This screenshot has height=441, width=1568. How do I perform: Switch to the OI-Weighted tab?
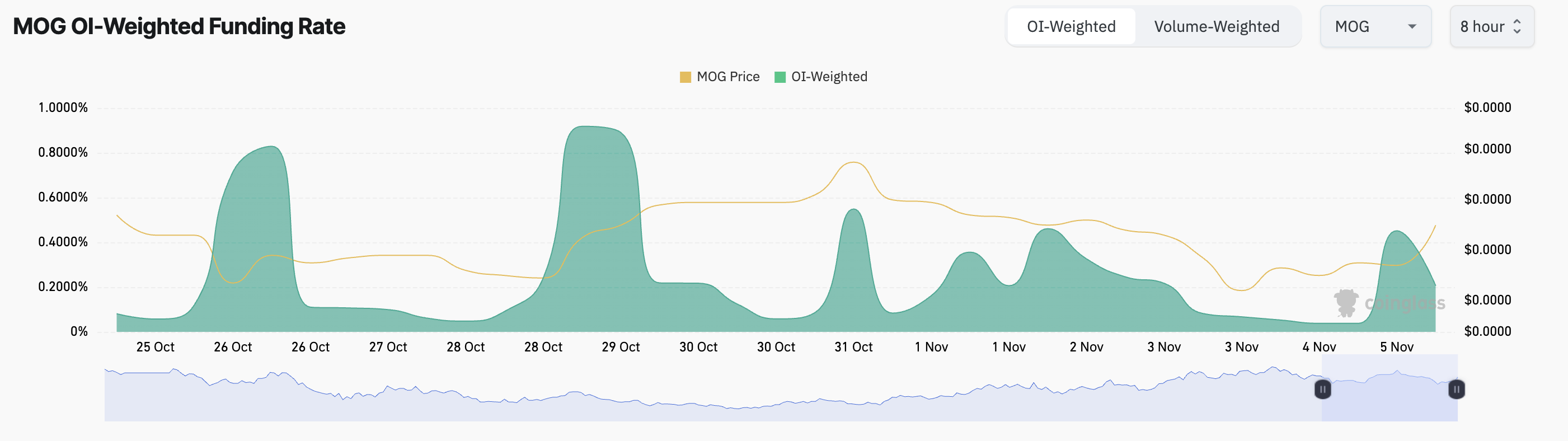pyautogui.click(x=1071, y=27)
